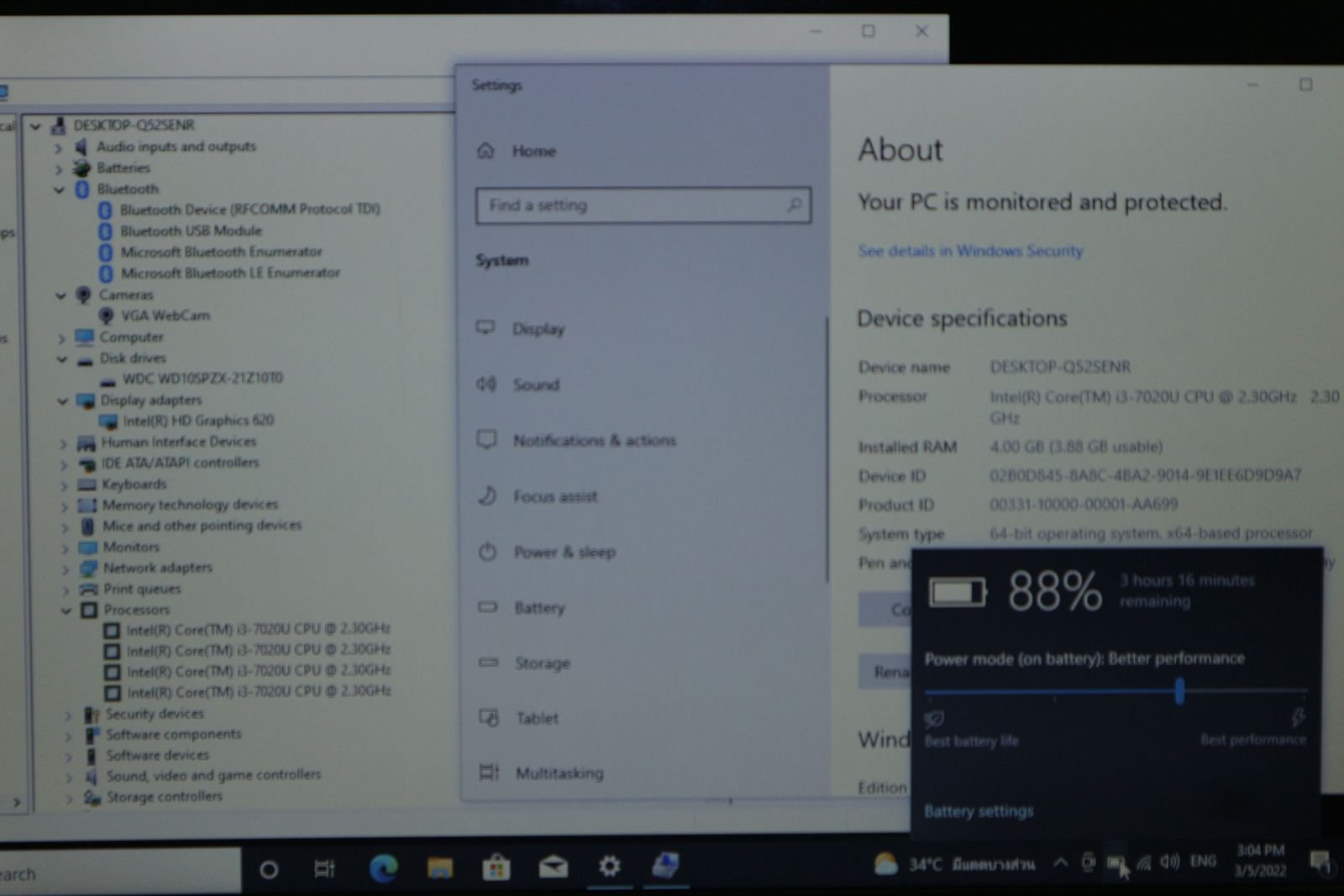Expand the Network adapters node
The width and height of the screenshot is (1344, 896).
pos(65,569)
